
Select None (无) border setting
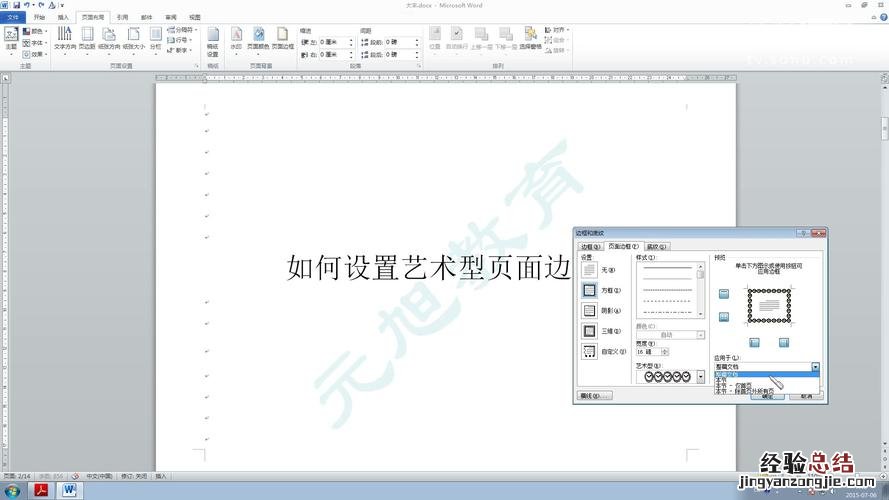coord(599,270)
